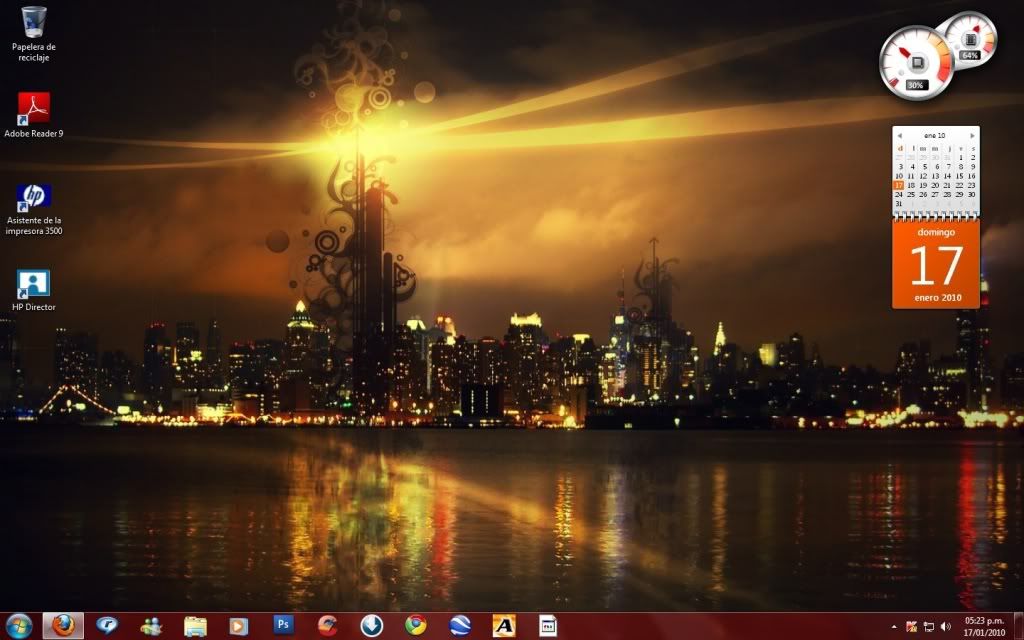1024x640 pixels.
Task: Select Asistente de la impresora 3500 icon
Action: coord(33,196)
